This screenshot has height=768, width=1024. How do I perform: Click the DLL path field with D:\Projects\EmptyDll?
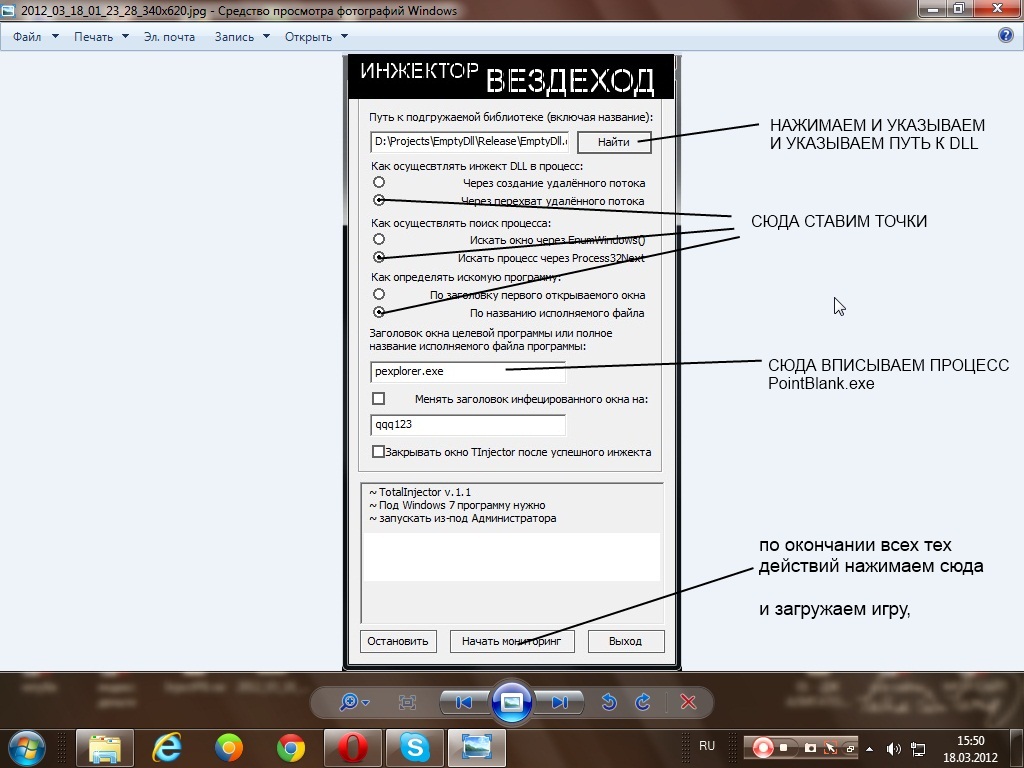(470, 142)
